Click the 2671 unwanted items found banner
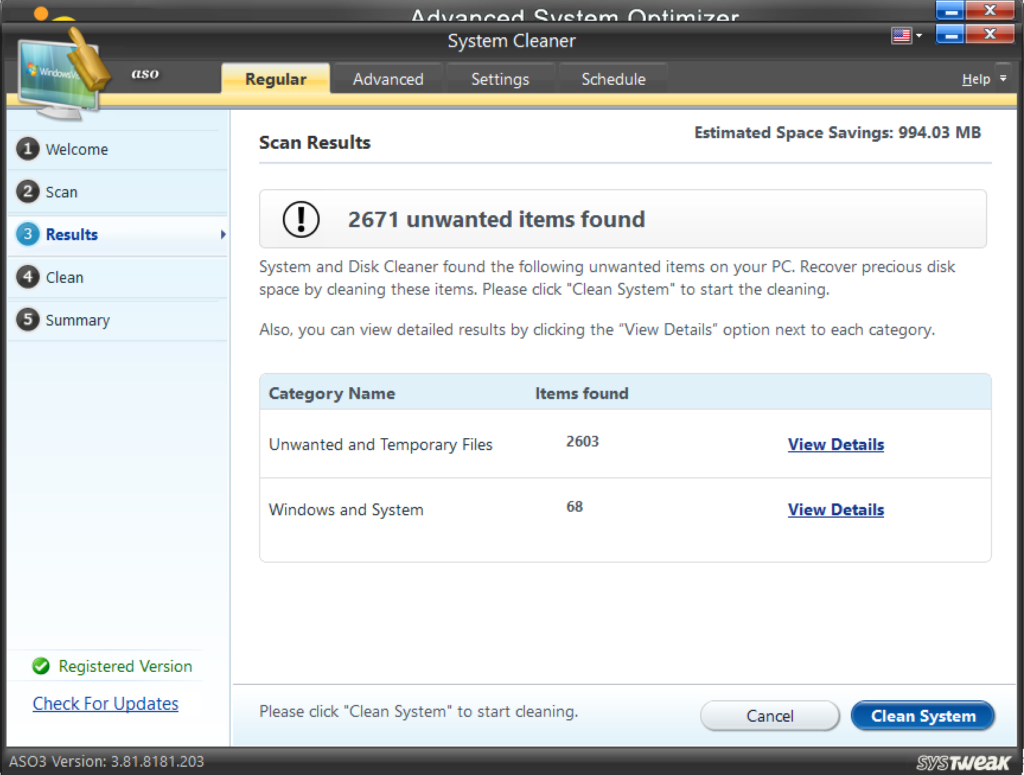 point(622,219)
